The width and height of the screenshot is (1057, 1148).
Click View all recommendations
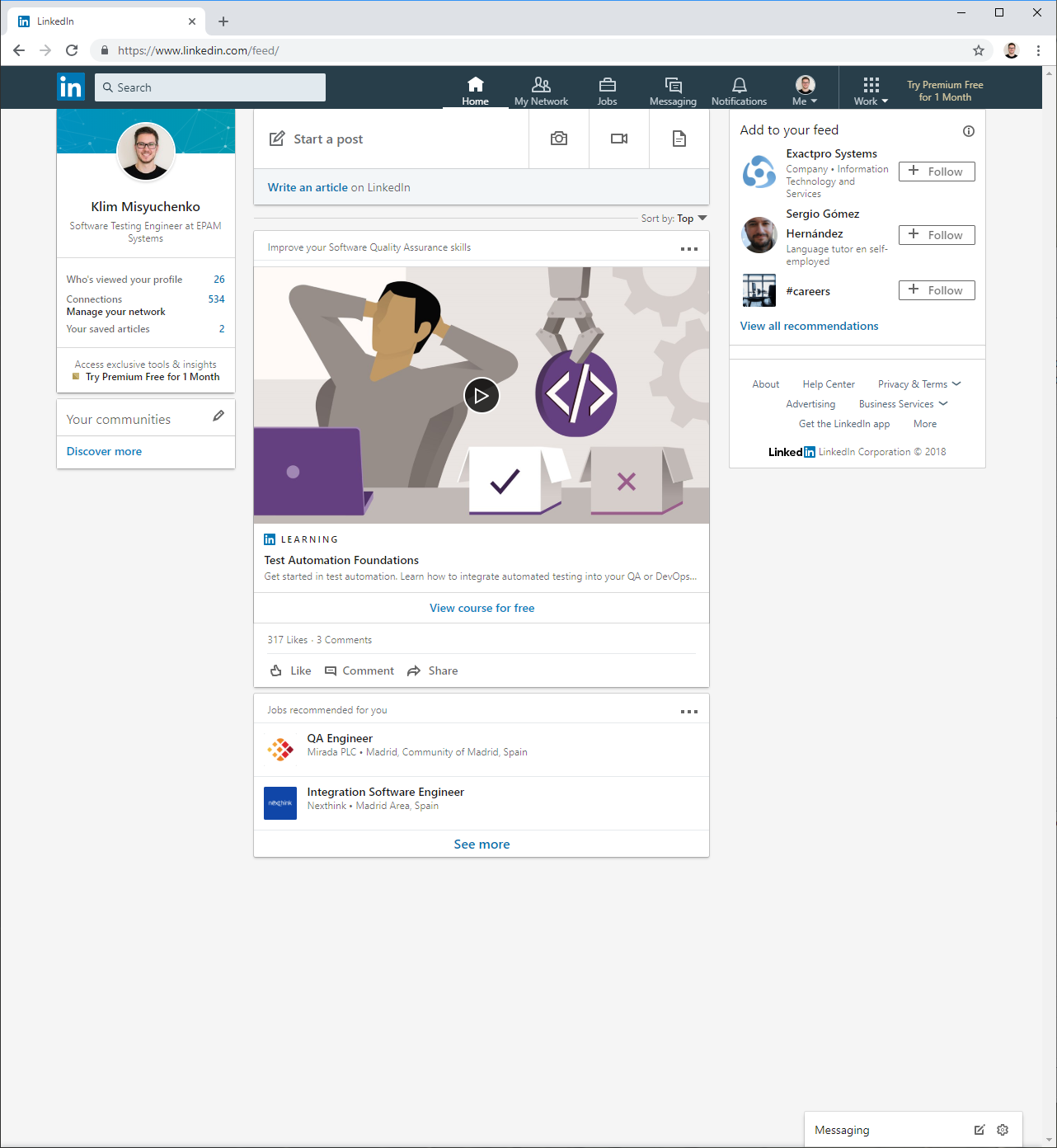tap(809, 326)
